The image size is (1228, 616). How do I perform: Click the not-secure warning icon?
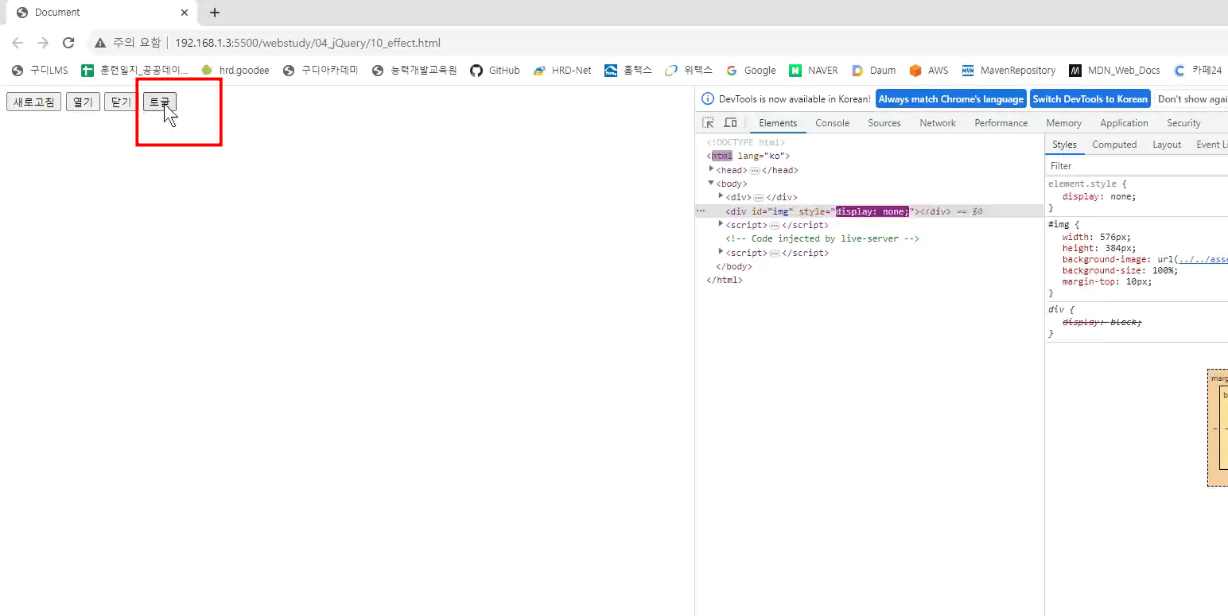point(100,43)
